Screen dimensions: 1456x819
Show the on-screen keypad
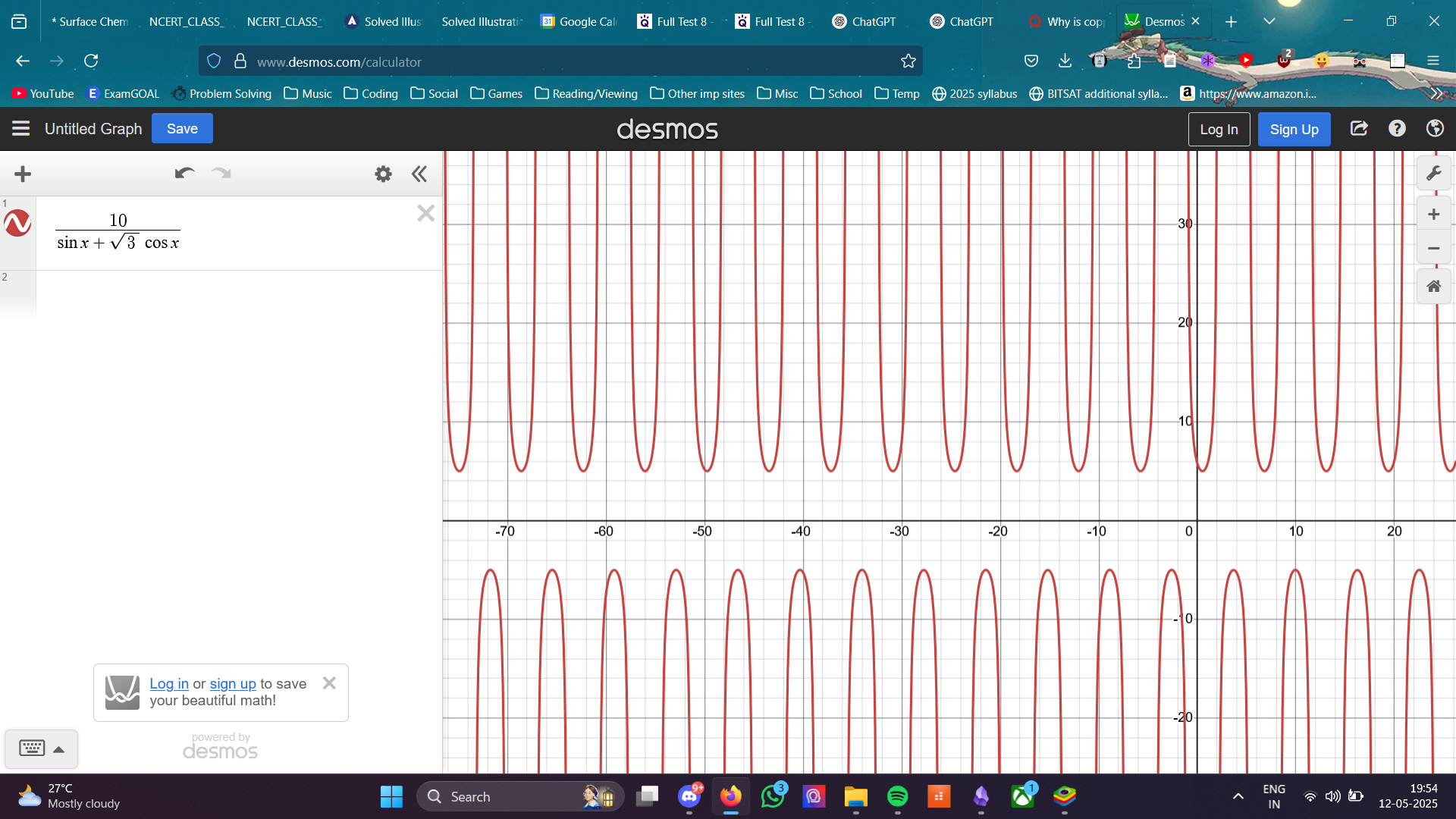41,748
